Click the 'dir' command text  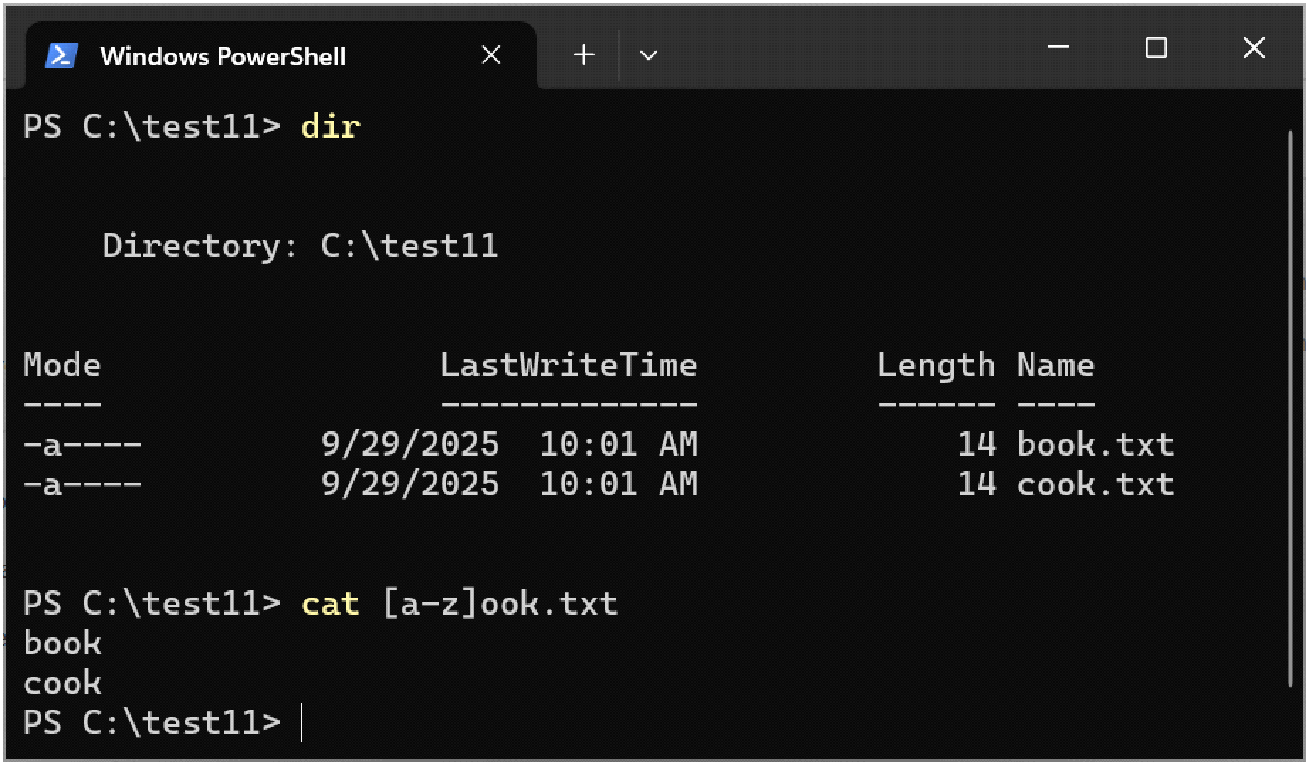[x=330, y=127]
